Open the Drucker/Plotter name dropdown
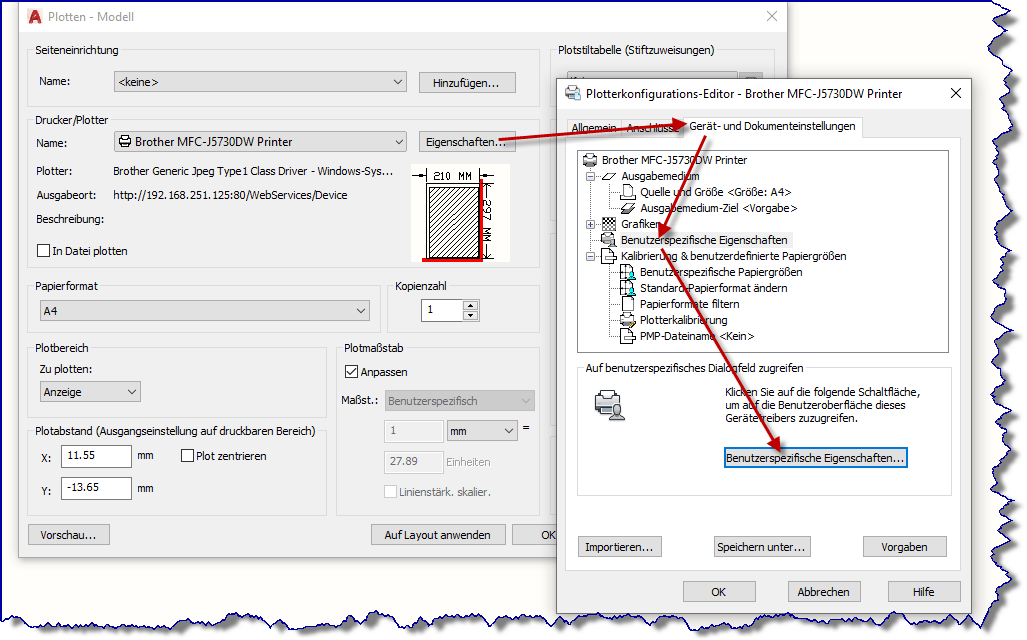This screenshot has width=1027, height=640. tap(260, 141)
